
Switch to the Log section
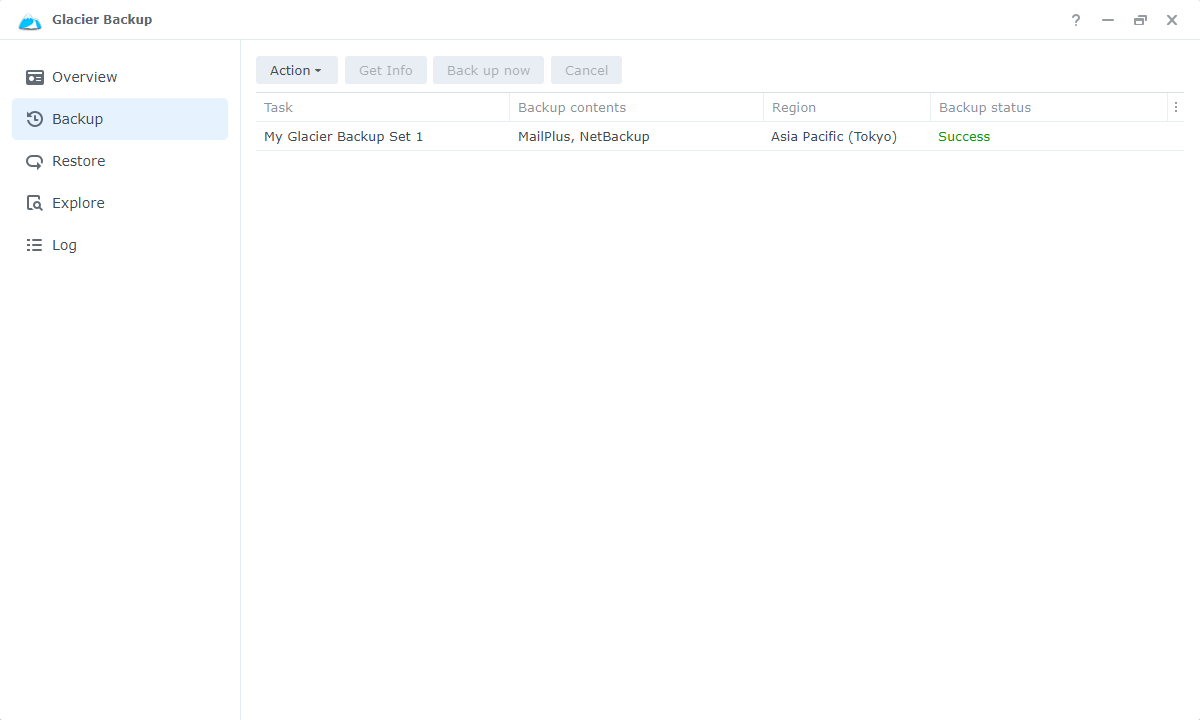[64, 244]
